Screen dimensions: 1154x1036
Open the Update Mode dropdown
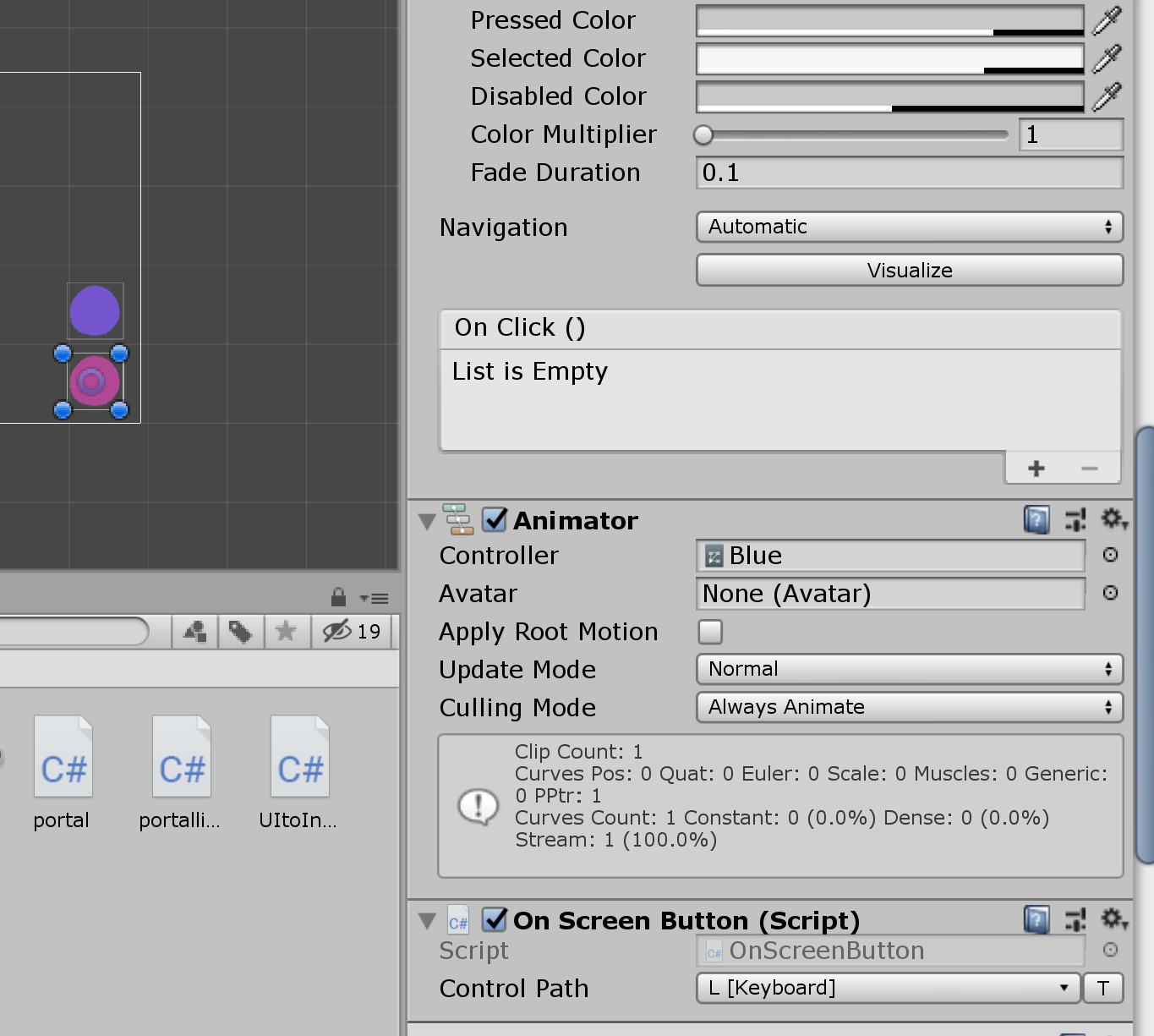click(x=910, y=669)
